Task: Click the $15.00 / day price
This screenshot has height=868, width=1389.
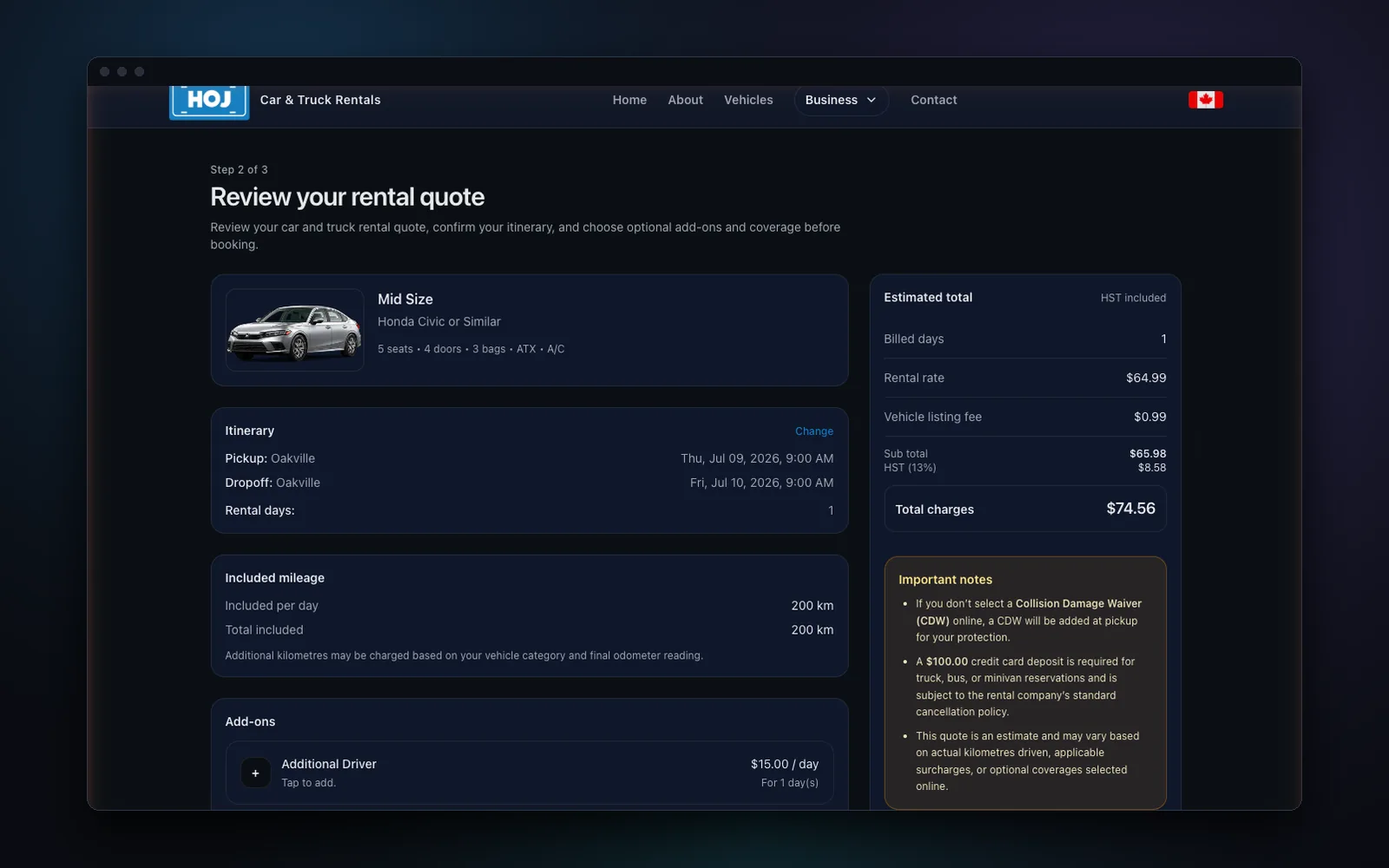Action: tap(785, 764)
